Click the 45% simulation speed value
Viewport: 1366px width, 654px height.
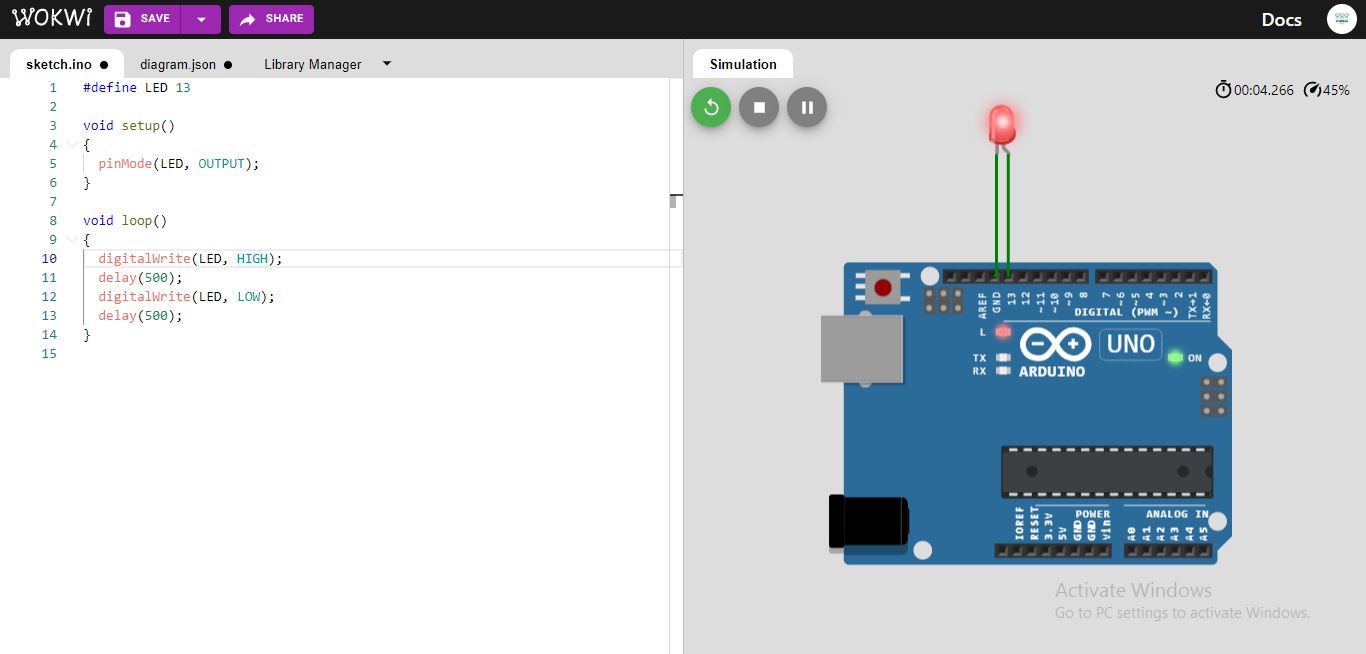[x=1336, y=90]
